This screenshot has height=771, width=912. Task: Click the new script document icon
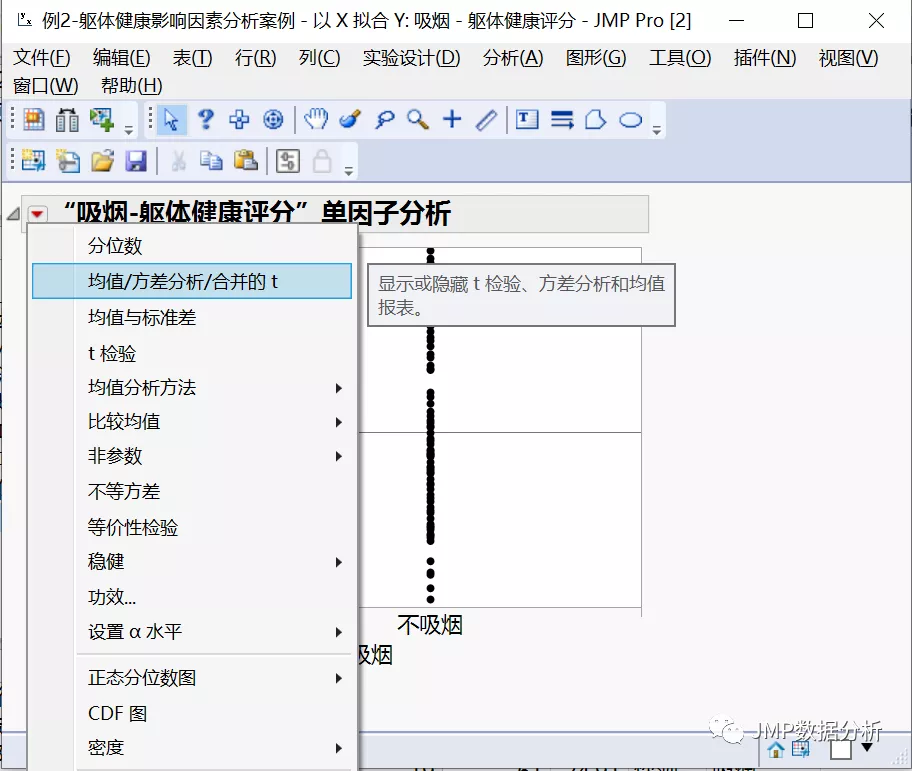(x=68, y=160)
